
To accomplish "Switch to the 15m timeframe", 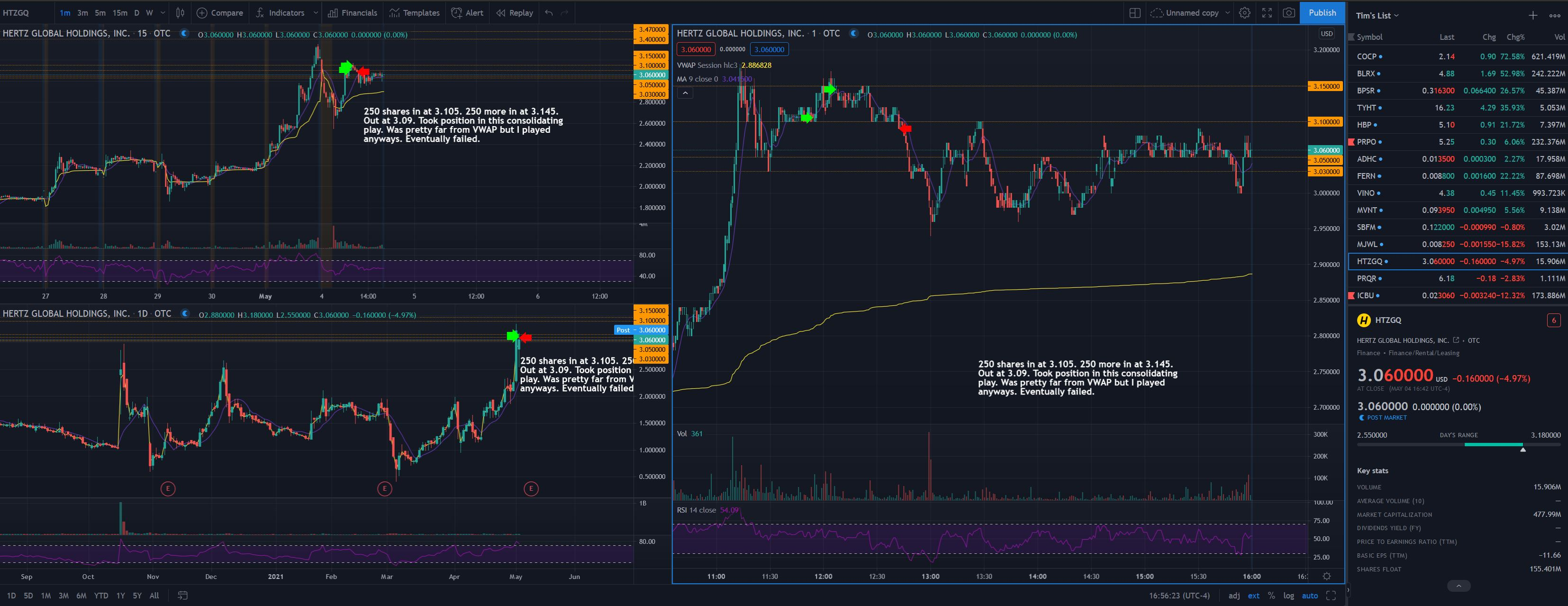I will pyautogui.click(x=120, y=13).
